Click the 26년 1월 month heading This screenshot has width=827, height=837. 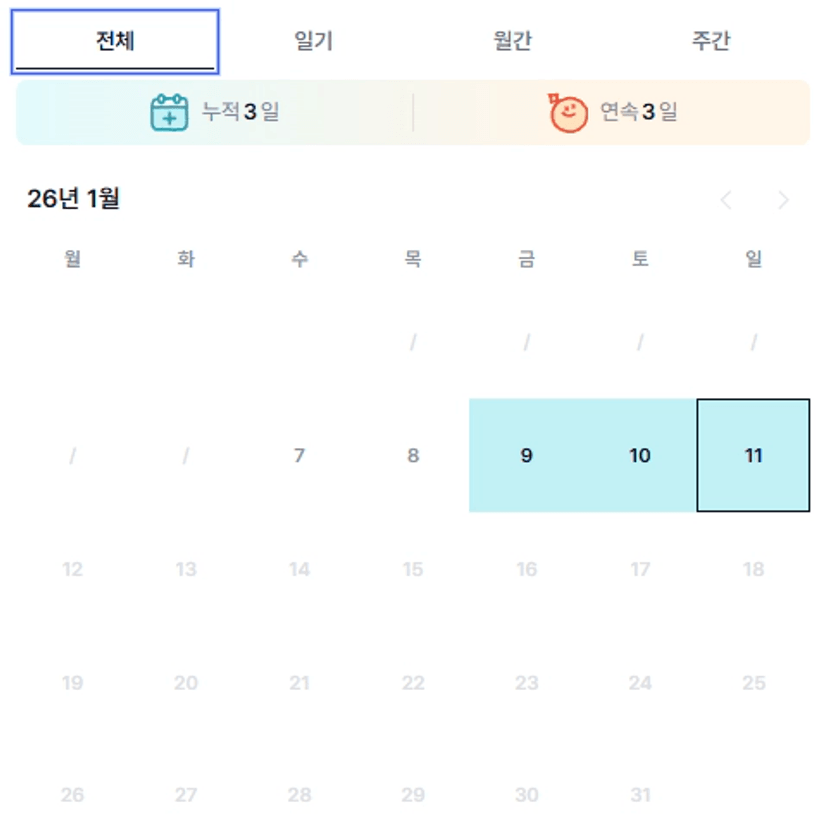click(x=73, y=199)
